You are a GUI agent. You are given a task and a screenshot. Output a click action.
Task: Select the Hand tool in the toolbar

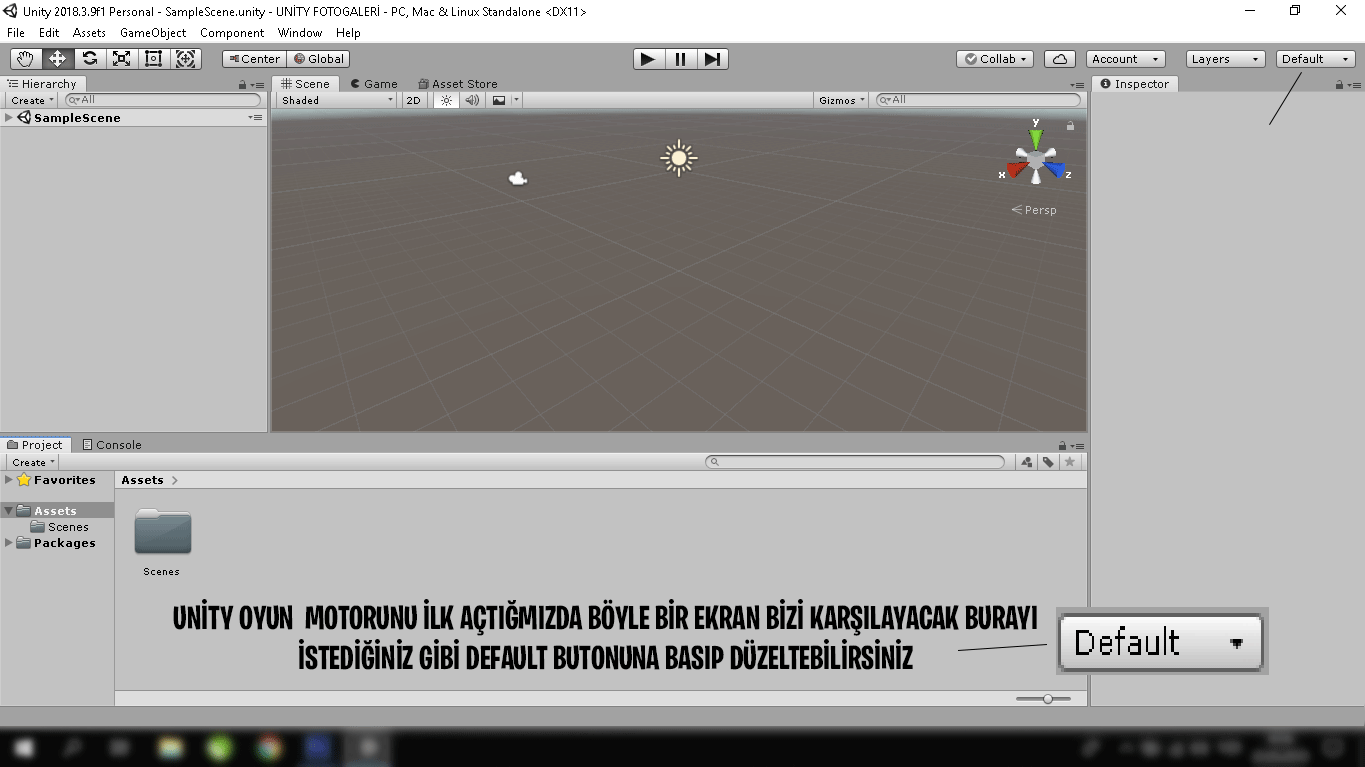[25, 59]
